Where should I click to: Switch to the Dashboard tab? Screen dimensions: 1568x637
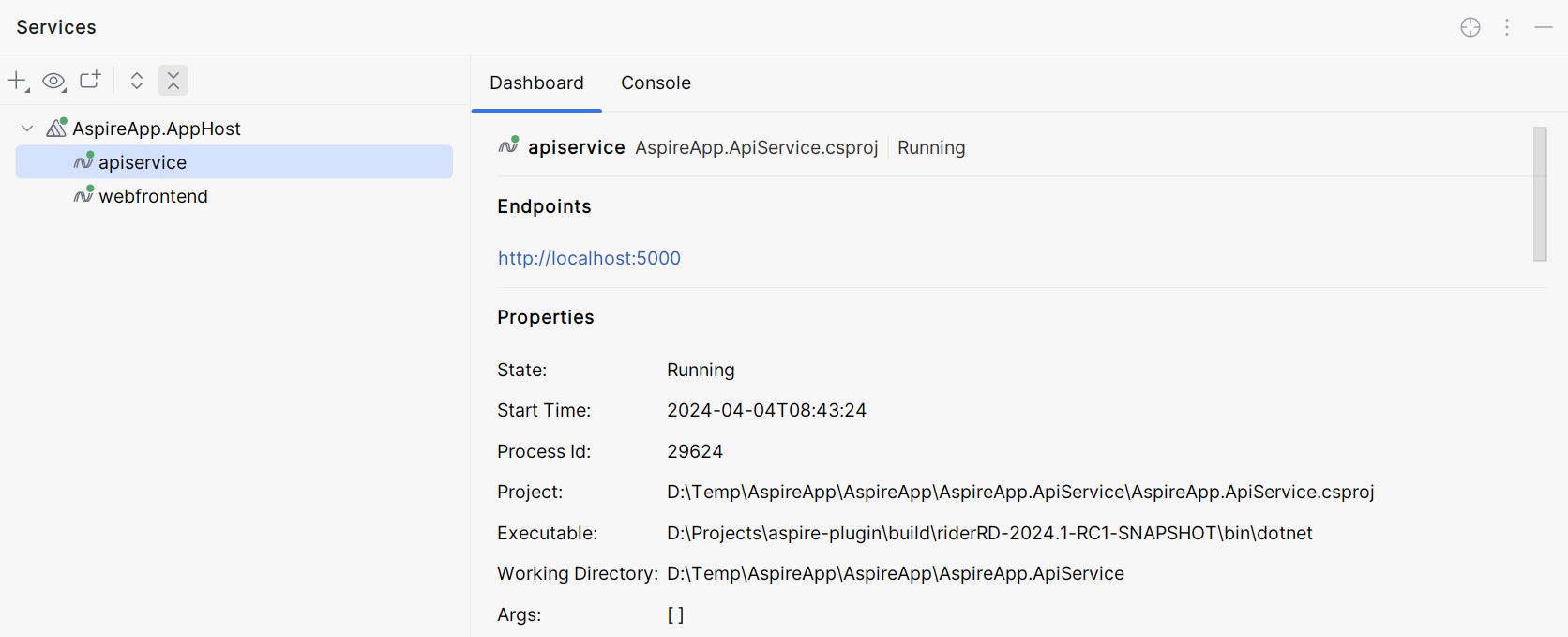point(536,83)
